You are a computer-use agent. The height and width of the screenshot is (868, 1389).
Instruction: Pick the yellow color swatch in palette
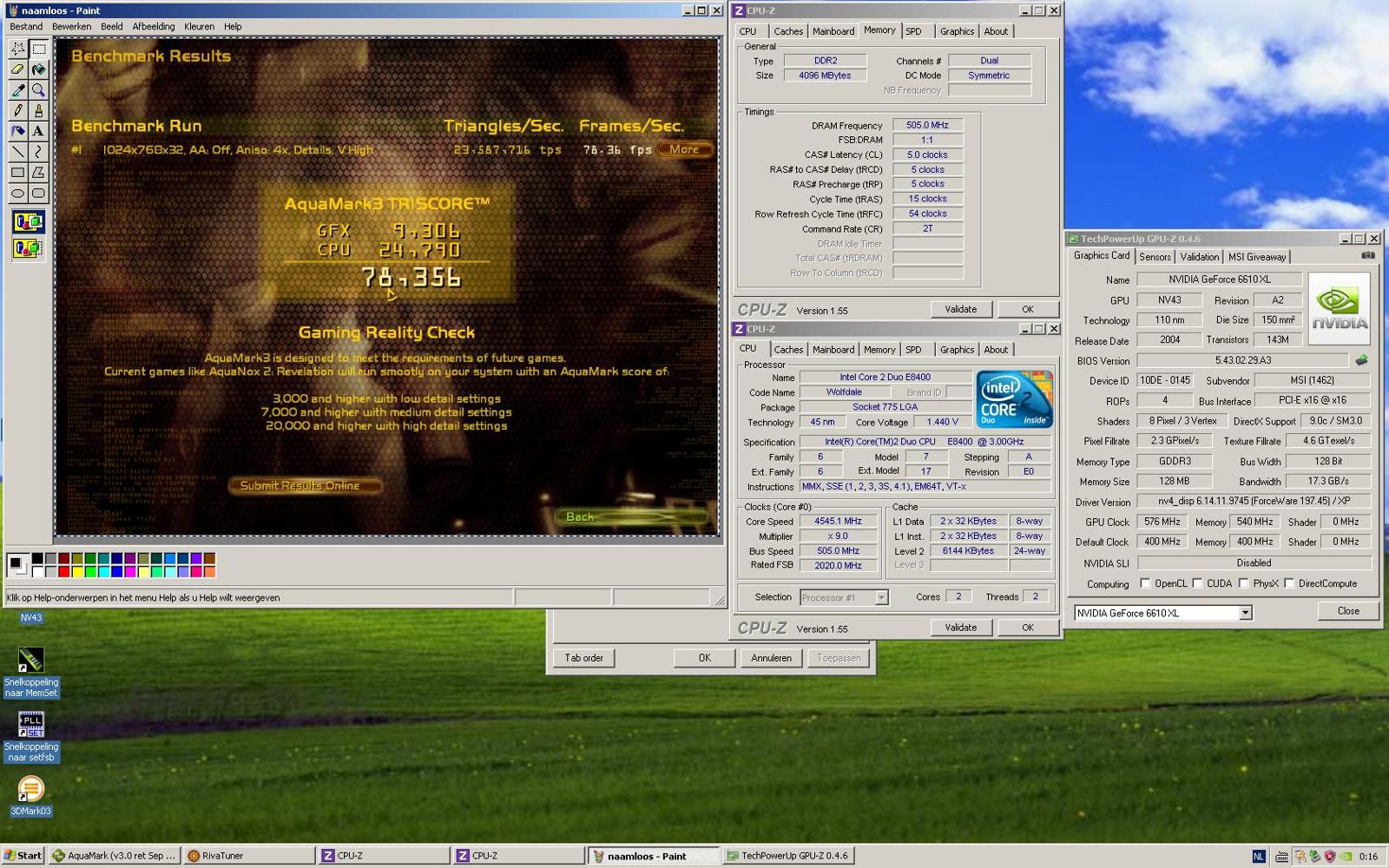(76, 571)
